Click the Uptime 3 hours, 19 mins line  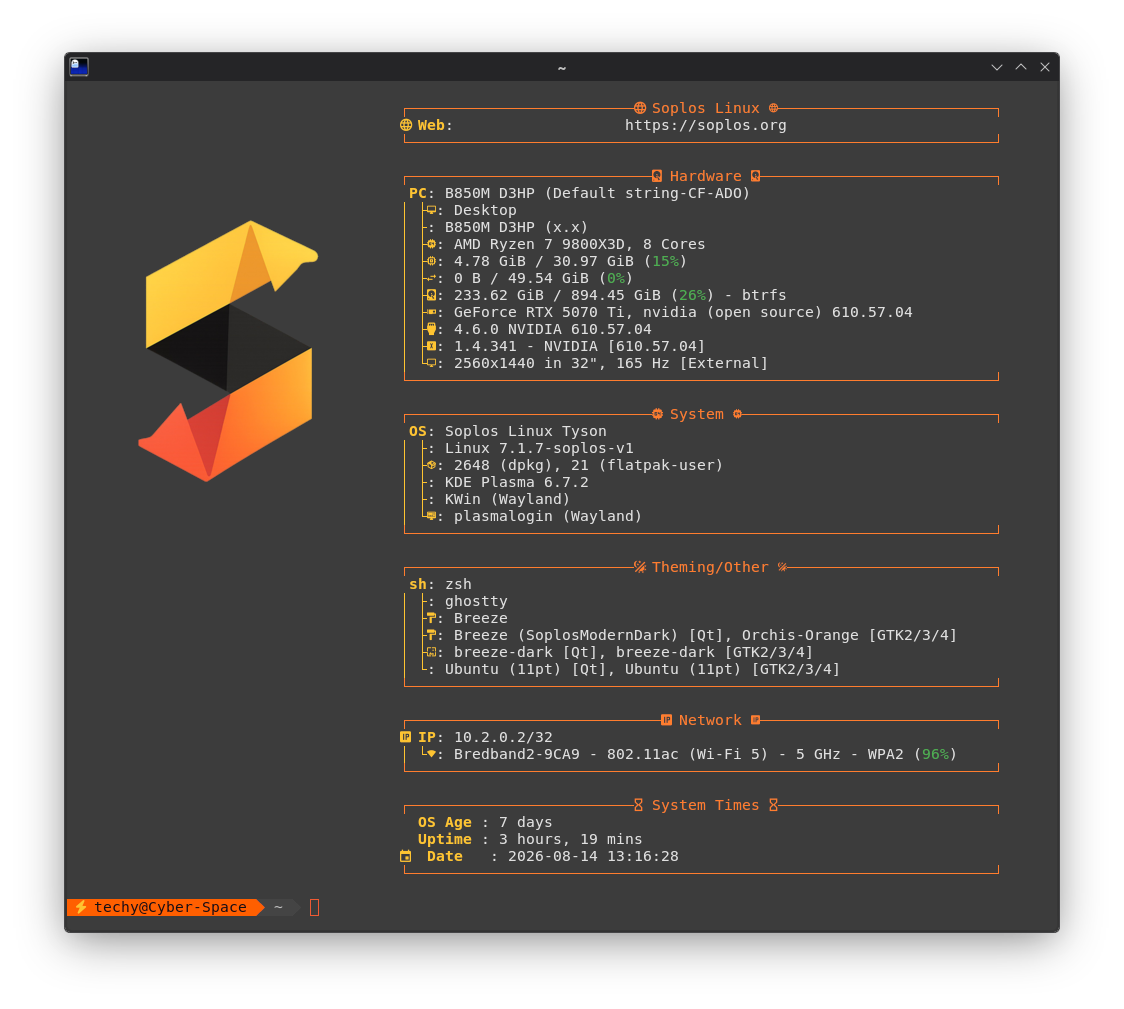click(530, 839)
